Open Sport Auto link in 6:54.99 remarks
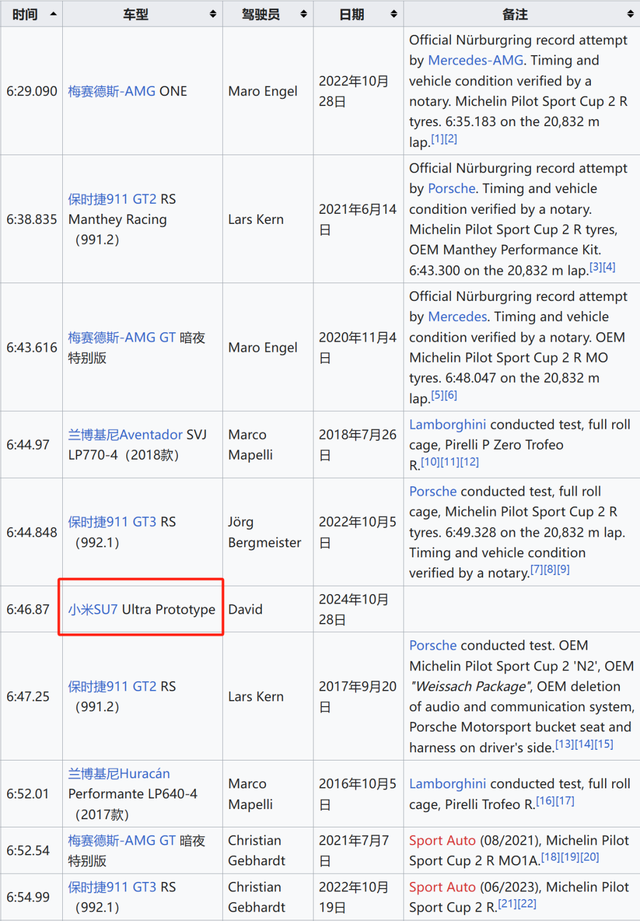The image size is (640, 921). [442, 887]
